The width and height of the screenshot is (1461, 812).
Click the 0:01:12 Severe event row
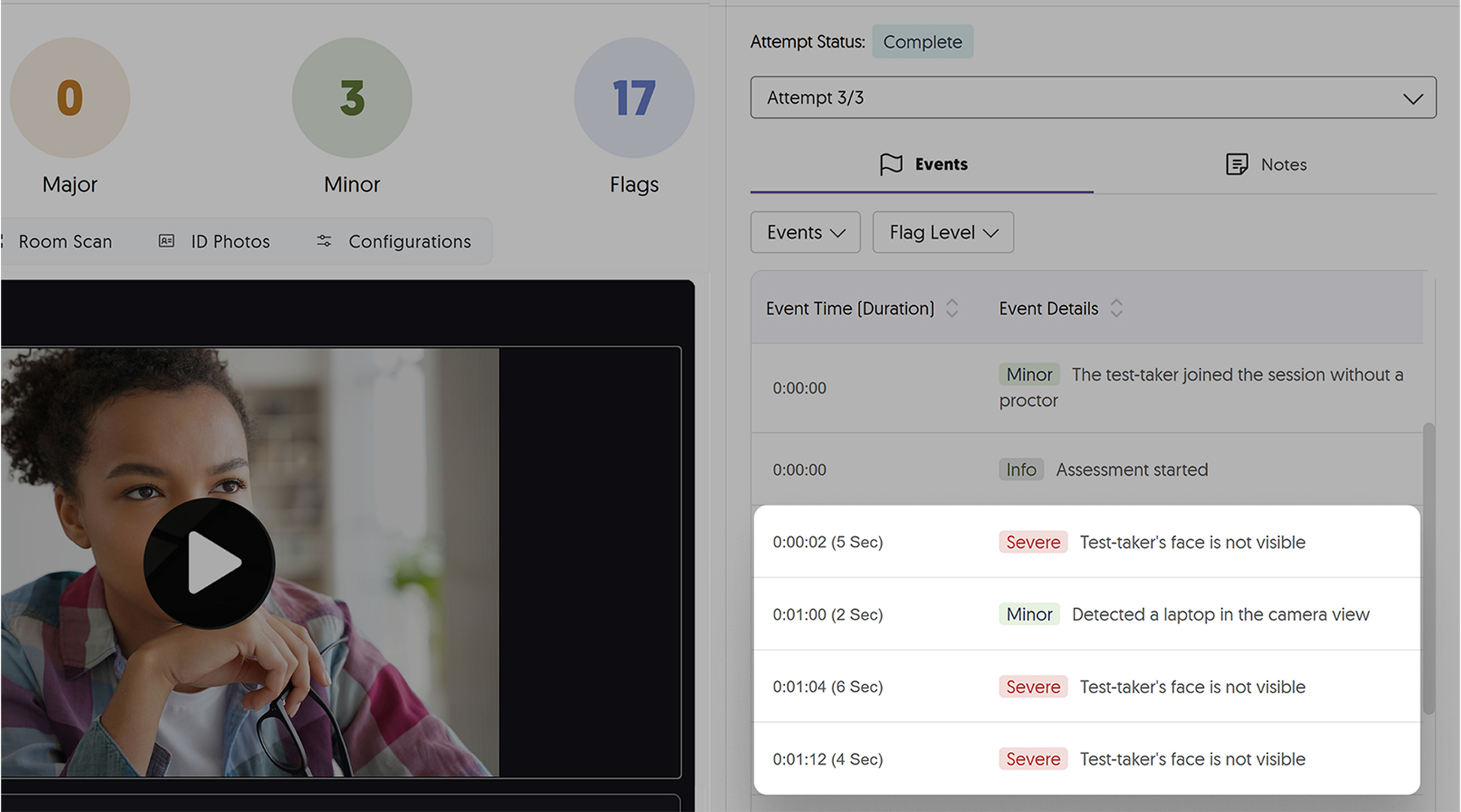point(1087,759)
